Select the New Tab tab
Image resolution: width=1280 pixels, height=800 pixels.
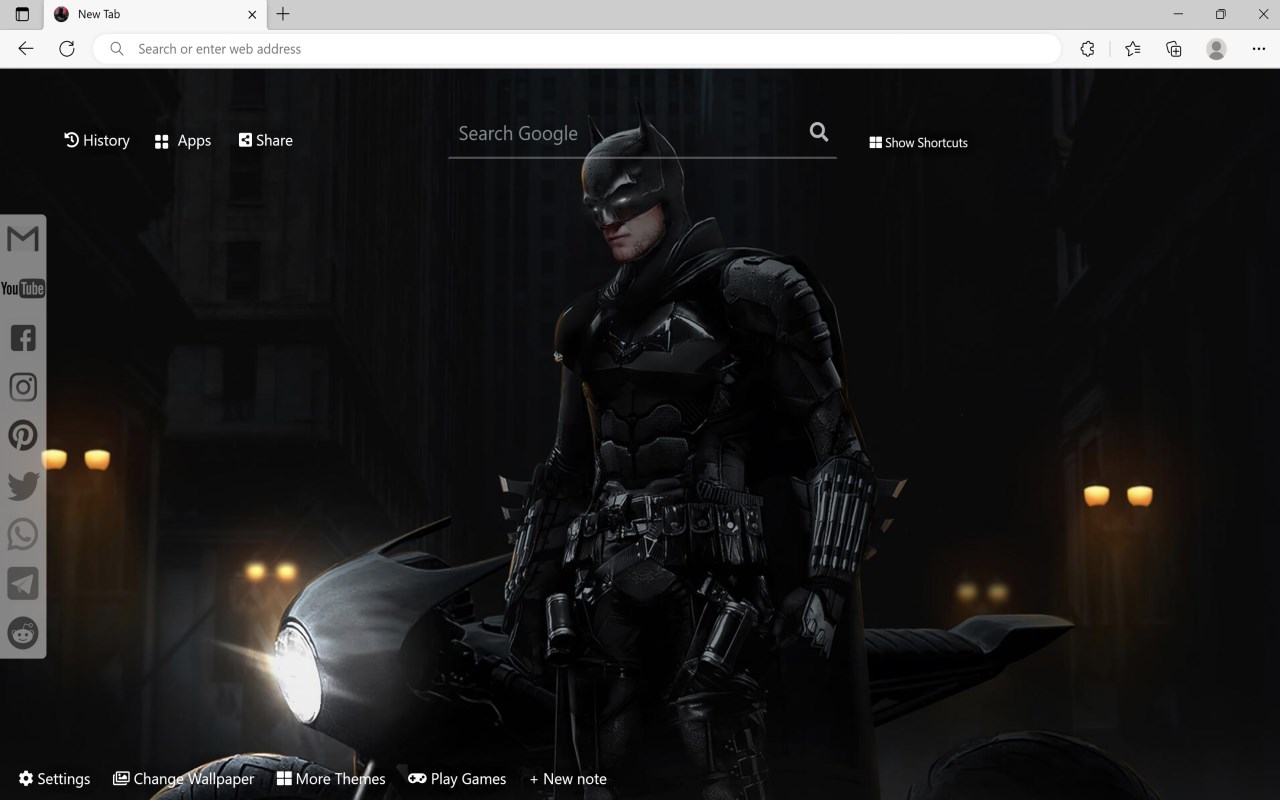click(x=155, y=14)
